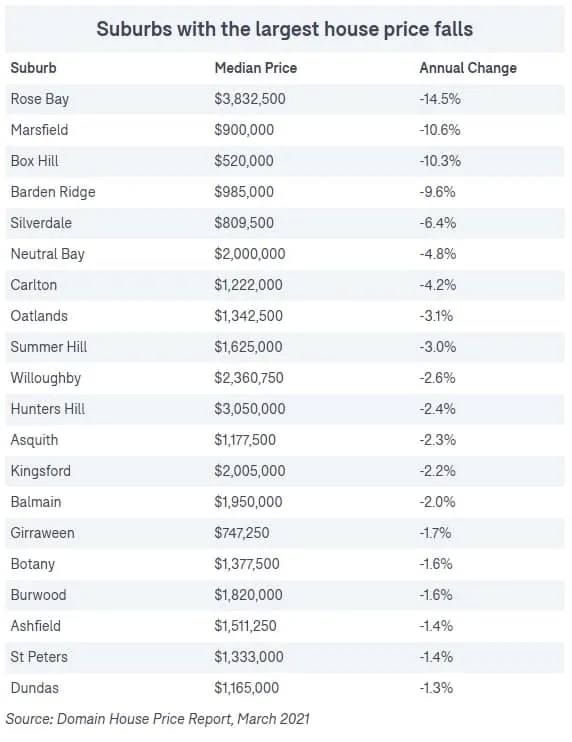Screen dimensions: 572x742
Task: Select the St Peters suburb cell
Action: point(39,657)
